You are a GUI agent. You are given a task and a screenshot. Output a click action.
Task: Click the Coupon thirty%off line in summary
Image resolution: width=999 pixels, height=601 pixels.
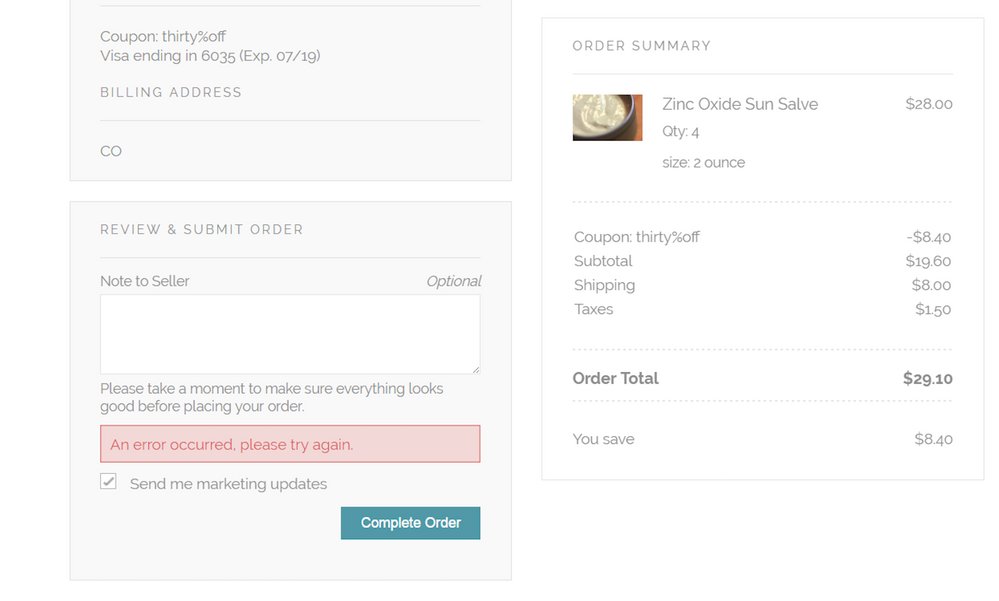coord(636,237)
